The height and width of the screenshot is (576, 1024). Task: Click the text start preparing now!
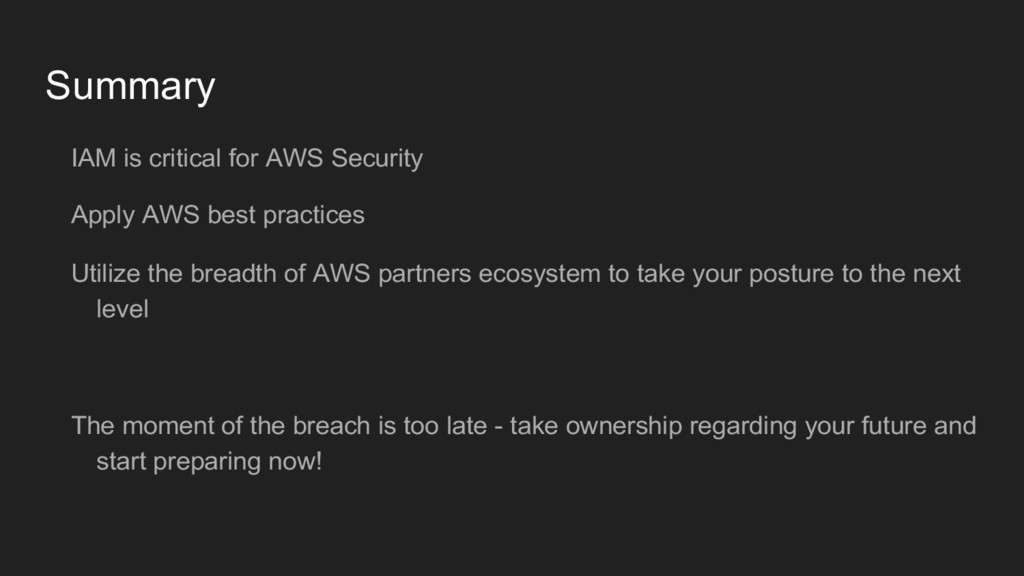pyautogui.click(x=209, y=462)
